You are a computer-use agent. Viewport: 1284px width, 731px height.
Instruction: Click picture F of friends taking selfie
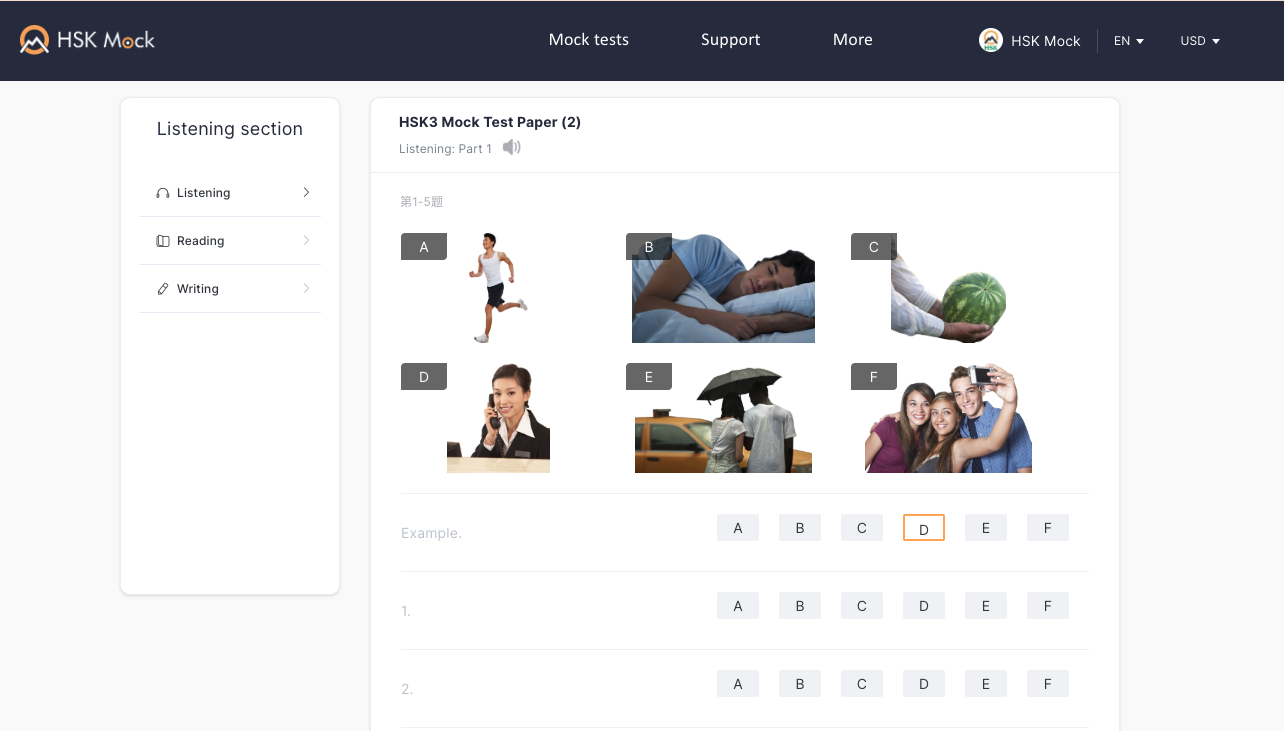948,418
